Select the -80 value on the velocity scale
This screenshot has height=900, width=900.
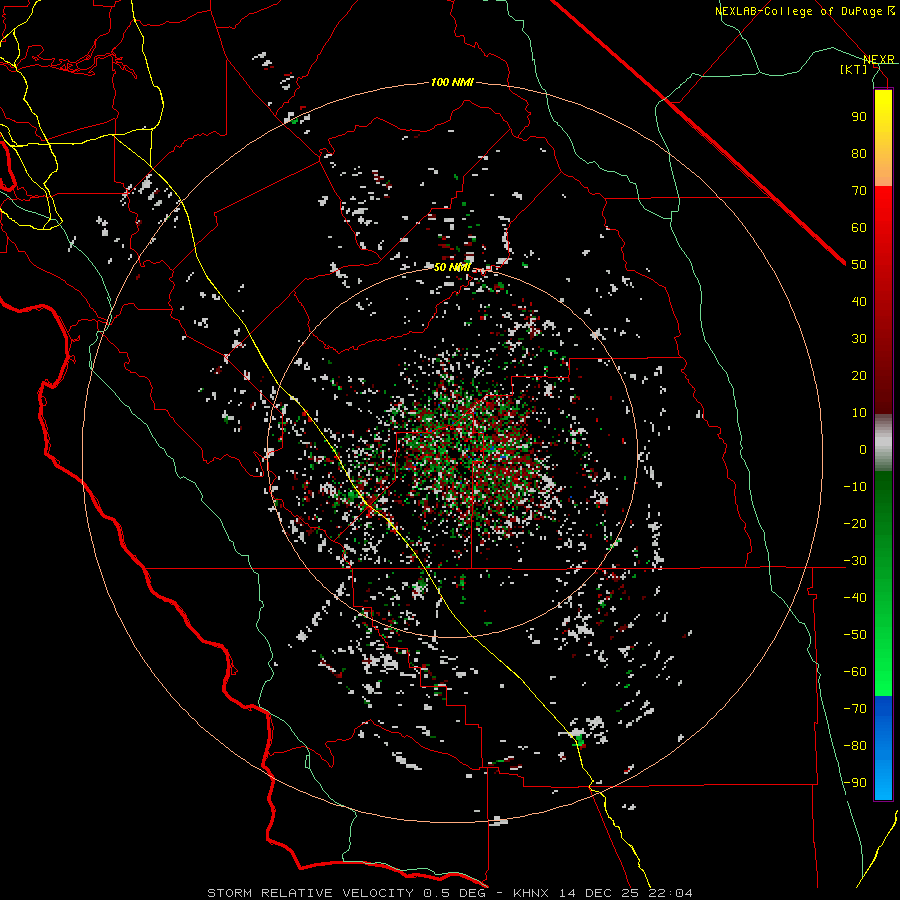(855, 746)
